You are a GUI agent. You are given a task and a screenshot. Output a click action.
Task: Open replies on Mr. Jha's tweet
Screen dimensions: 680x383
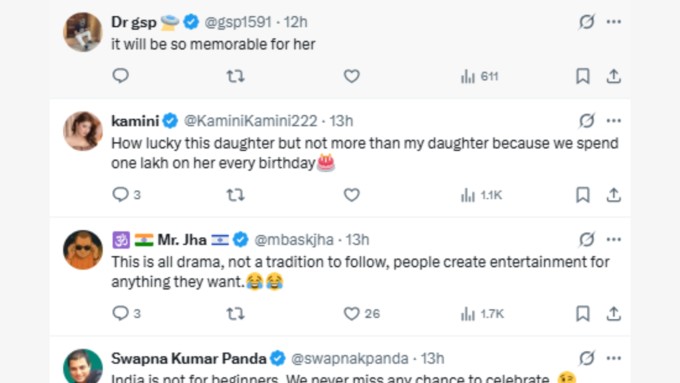tap(127, 313)
